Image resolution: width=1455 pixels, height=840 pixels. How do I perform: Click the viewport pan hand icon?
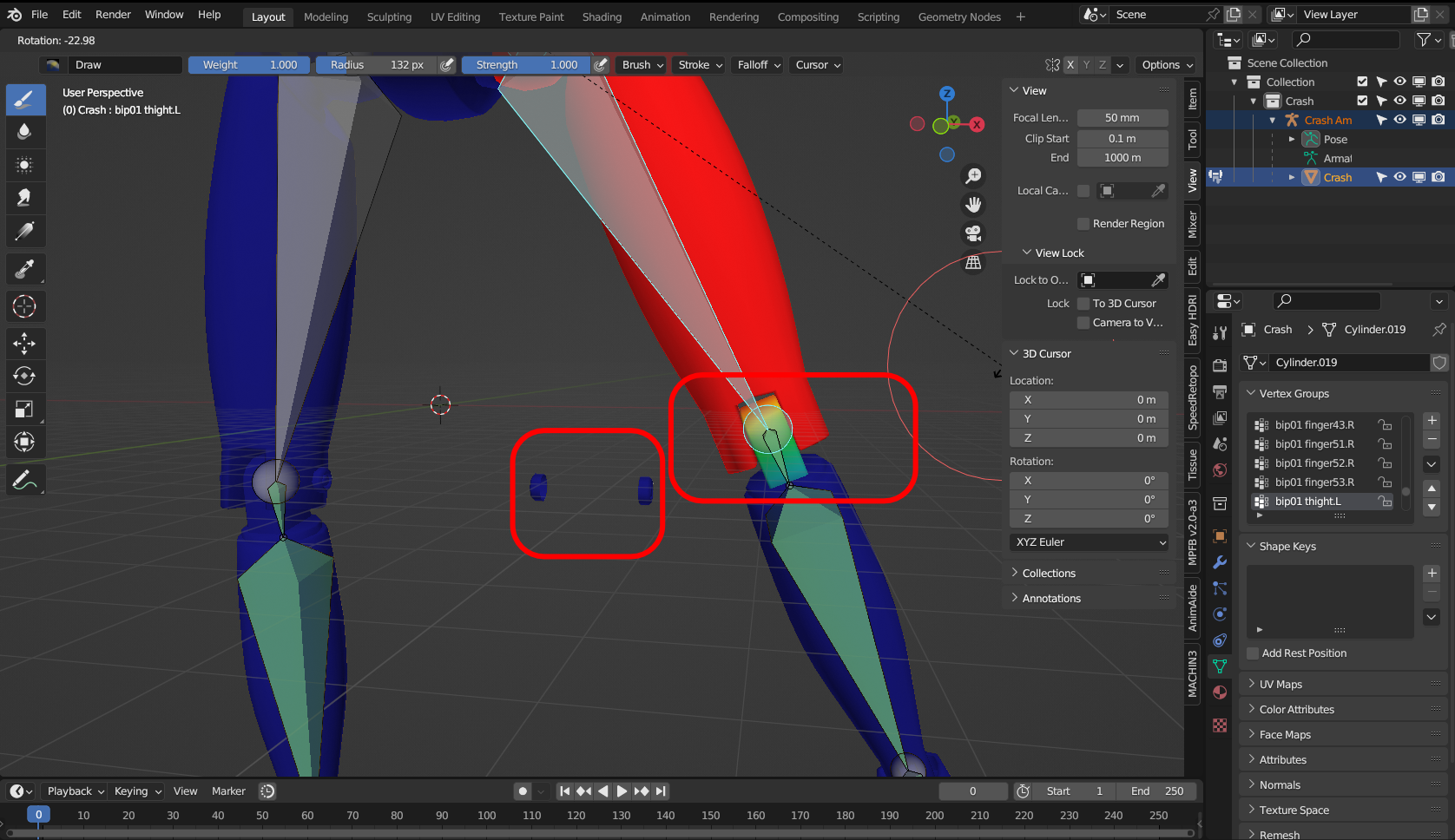click(974, 205)
